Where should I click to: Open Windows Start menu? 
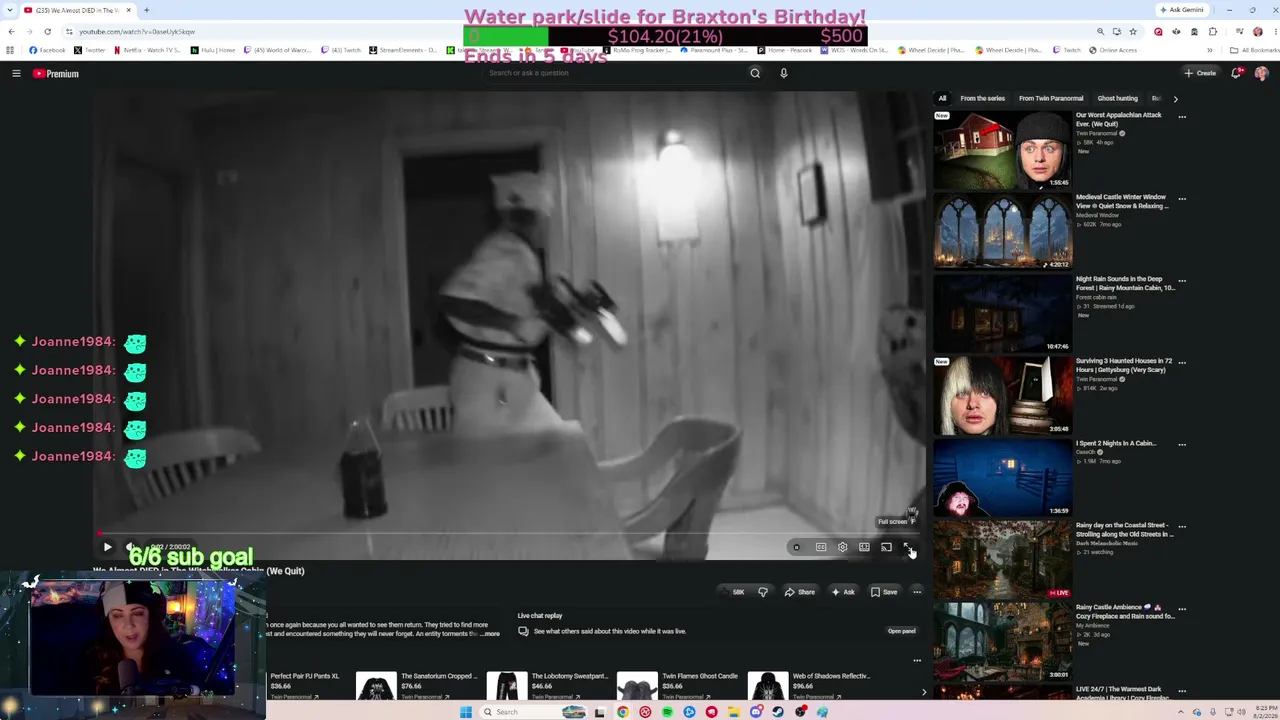(x=466, y=712)
